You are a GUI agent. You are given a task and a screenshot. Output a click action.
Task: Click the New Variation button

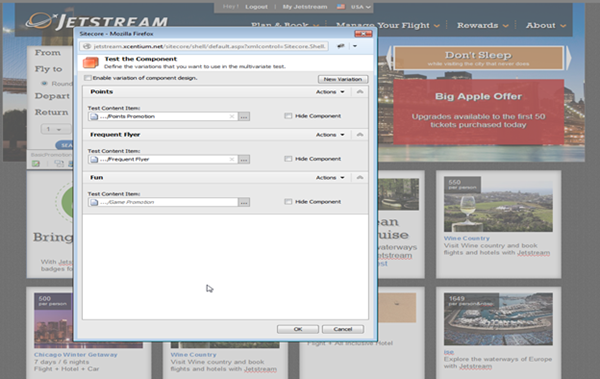pos(343,79)
